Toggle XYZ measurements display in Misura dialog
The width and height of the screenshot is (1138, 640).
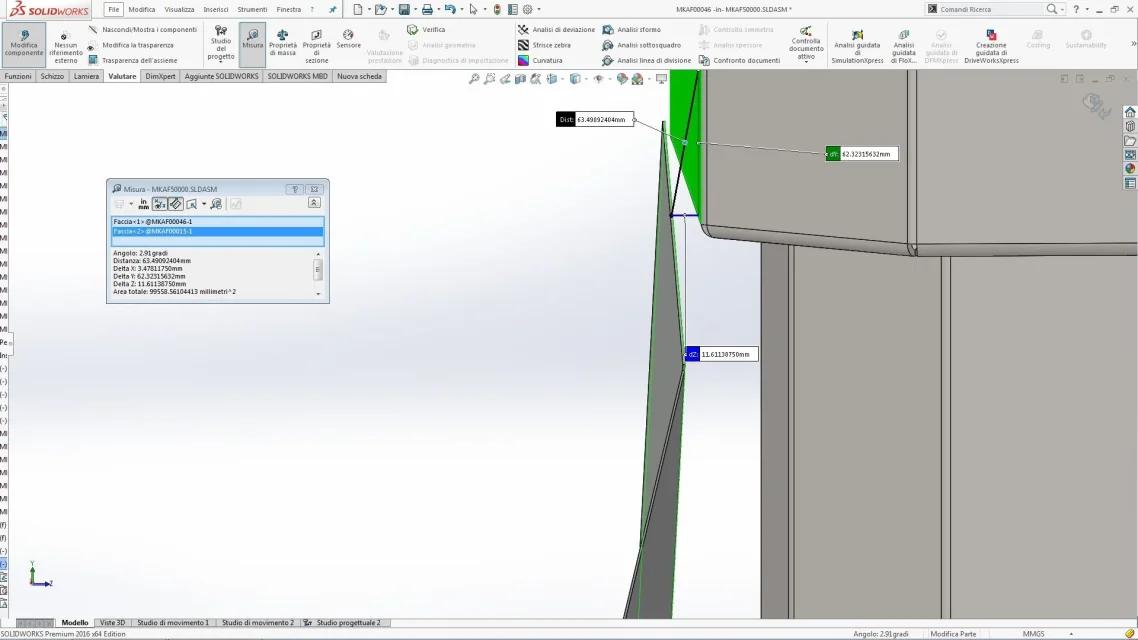point(160,204)
